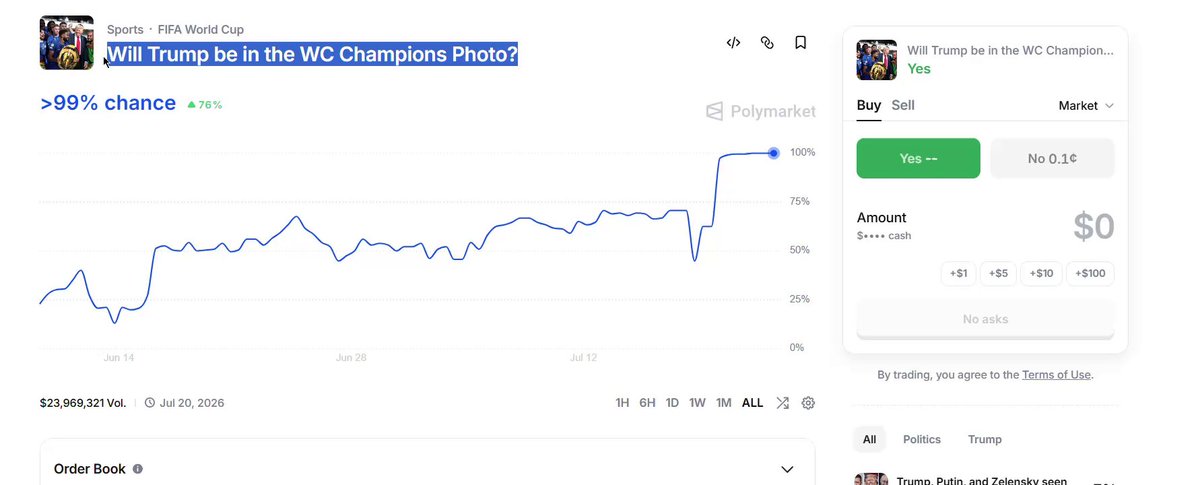Viewport: 1200px width, 485px height.
Task: Open the embed code icon
Action: click(x=733, y=43)
